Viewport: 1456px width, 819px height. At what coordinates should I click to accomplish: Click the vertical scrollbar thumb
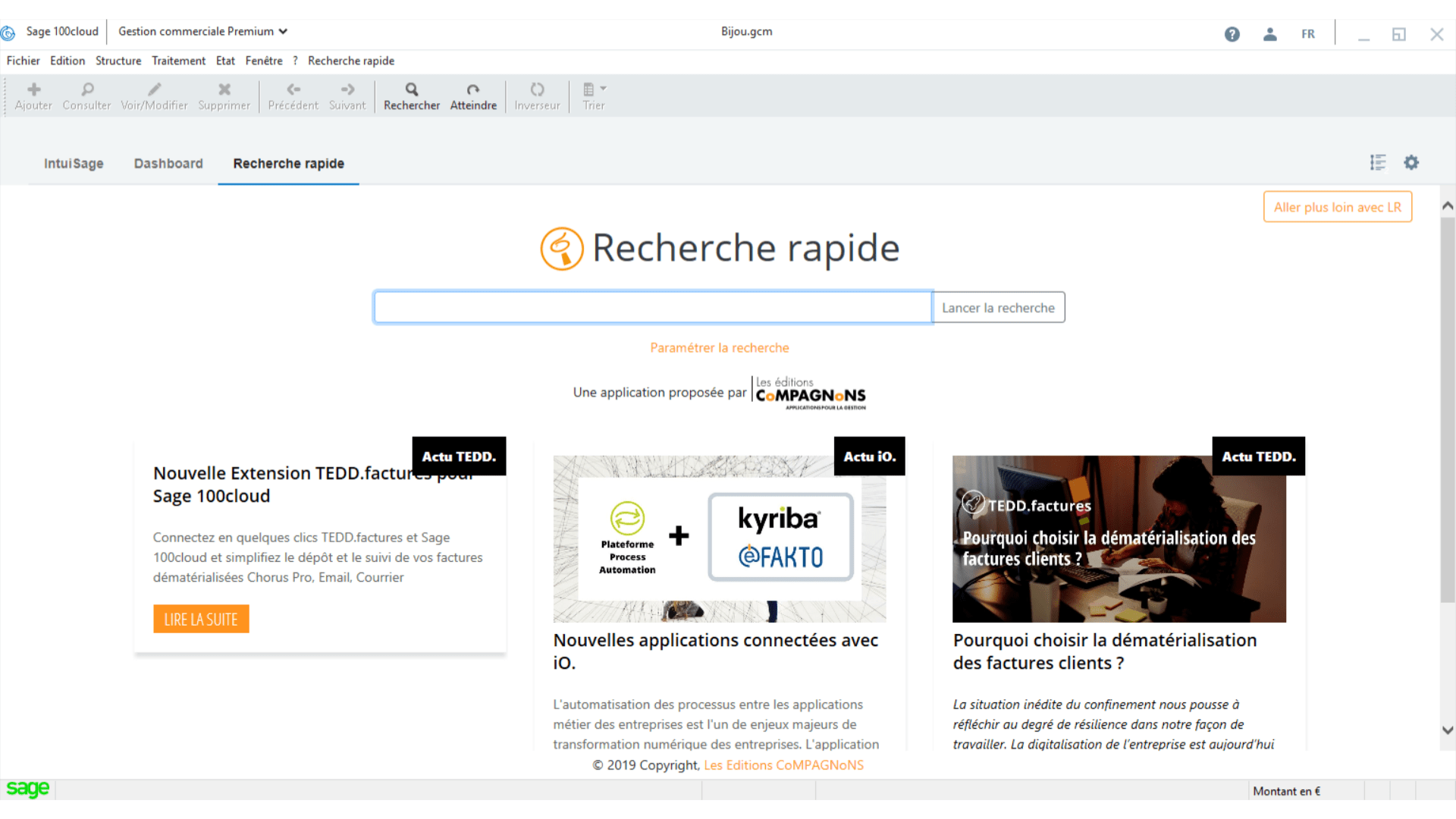[x=1448, y=409]
